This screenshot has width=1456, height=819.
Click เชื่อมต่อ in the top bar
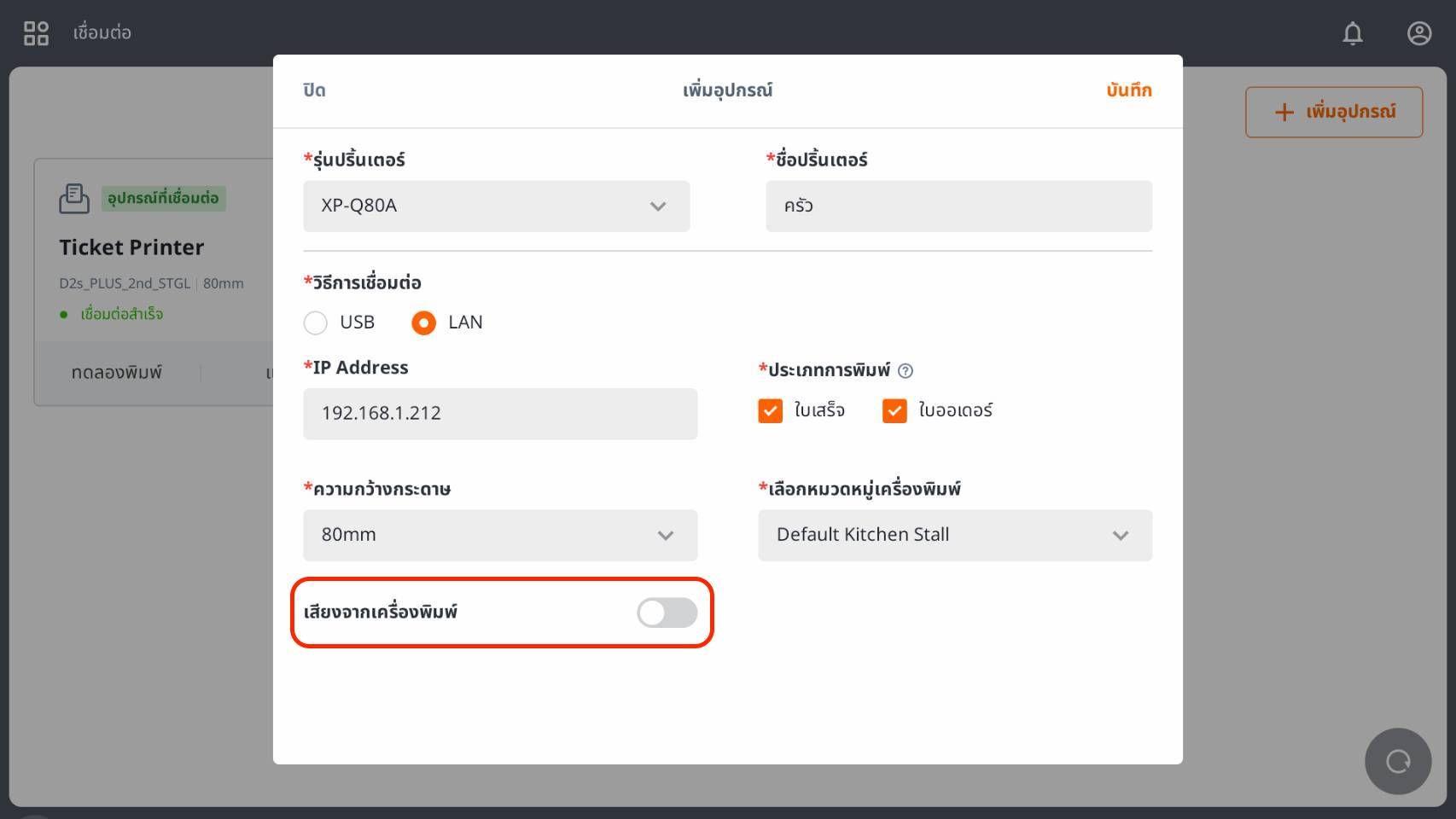102,33
